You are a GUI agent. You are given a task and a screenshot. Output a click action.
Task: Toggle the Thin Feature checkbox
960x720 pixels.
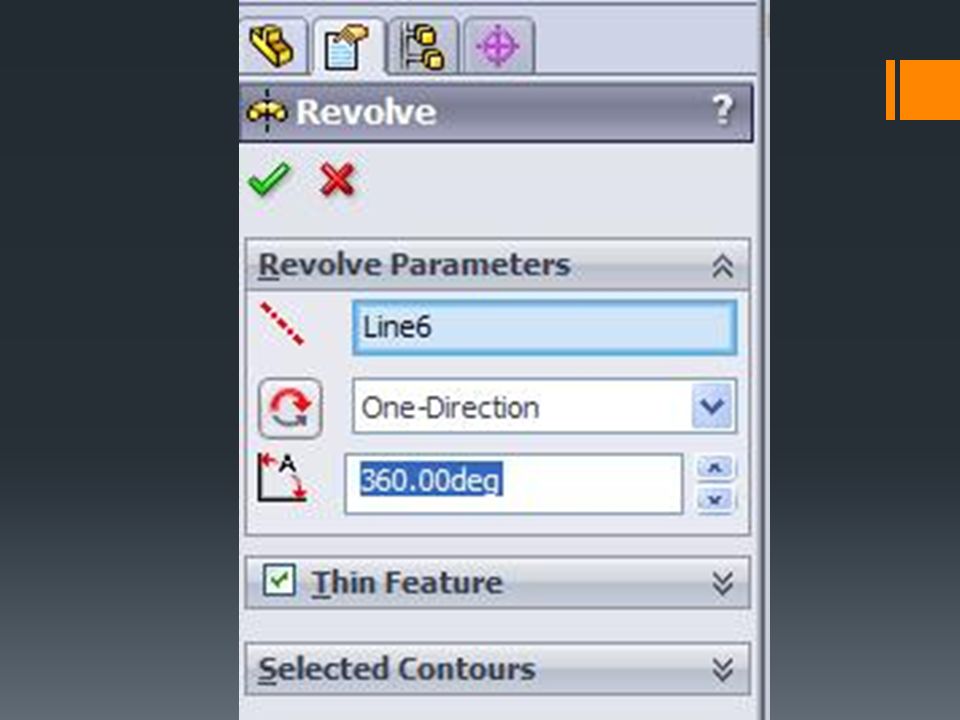tap(280, 580)
